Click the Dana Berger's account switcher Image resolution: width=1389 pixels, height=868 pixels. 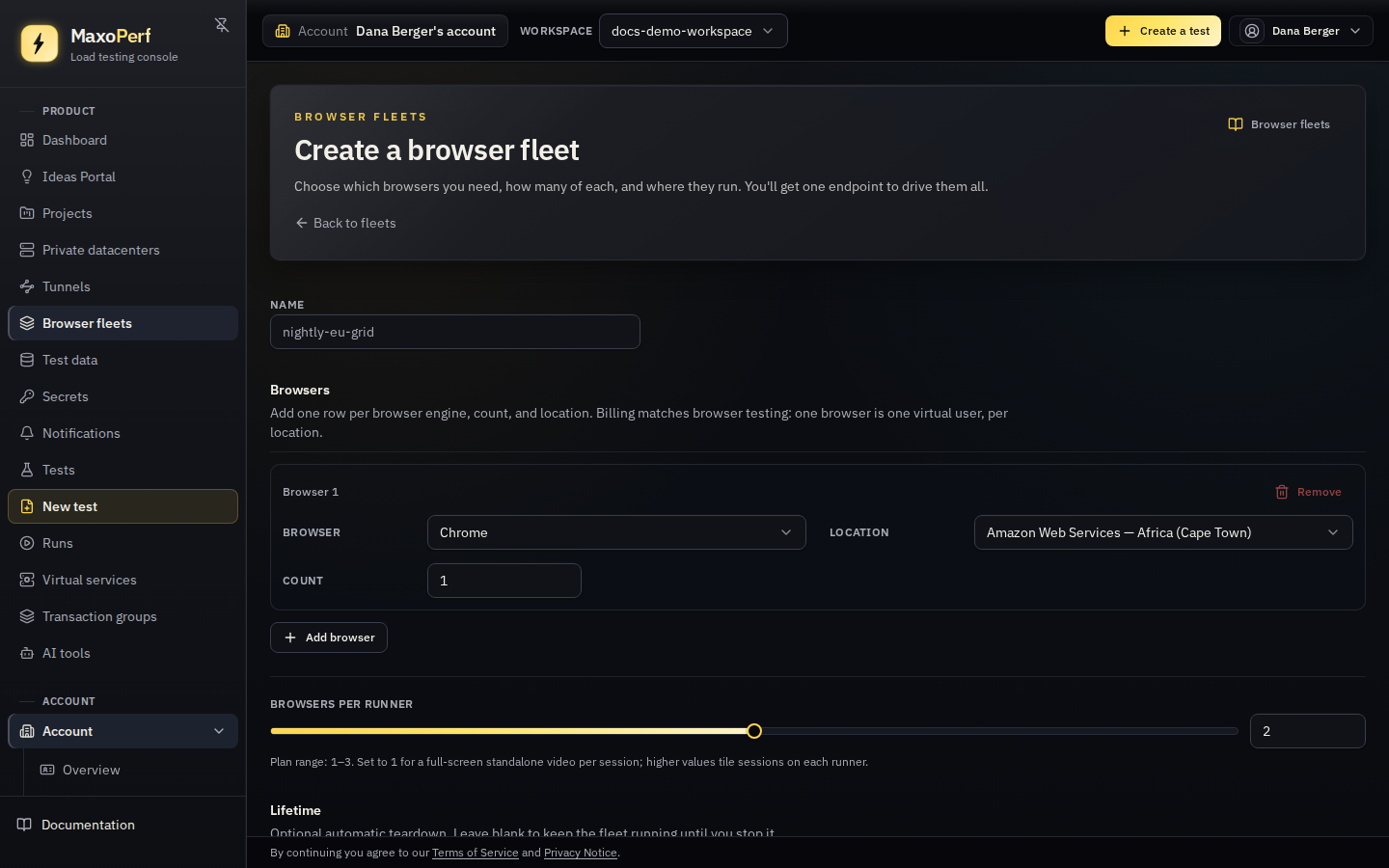click(385, 31)
